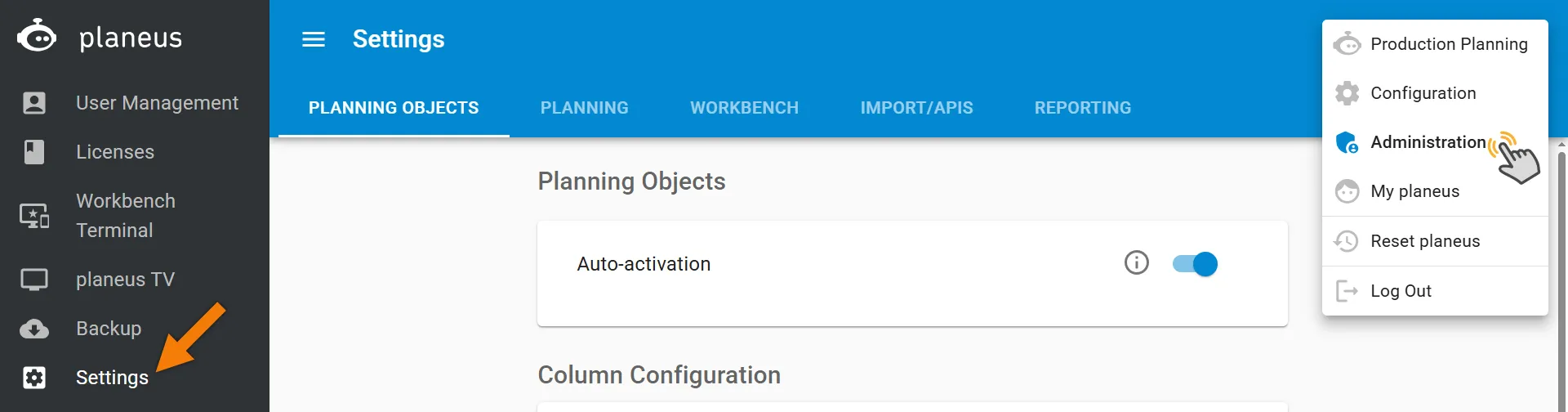Switch to the Planning tab
Viewport: 1568px width, 412px height.
point(585,108)
